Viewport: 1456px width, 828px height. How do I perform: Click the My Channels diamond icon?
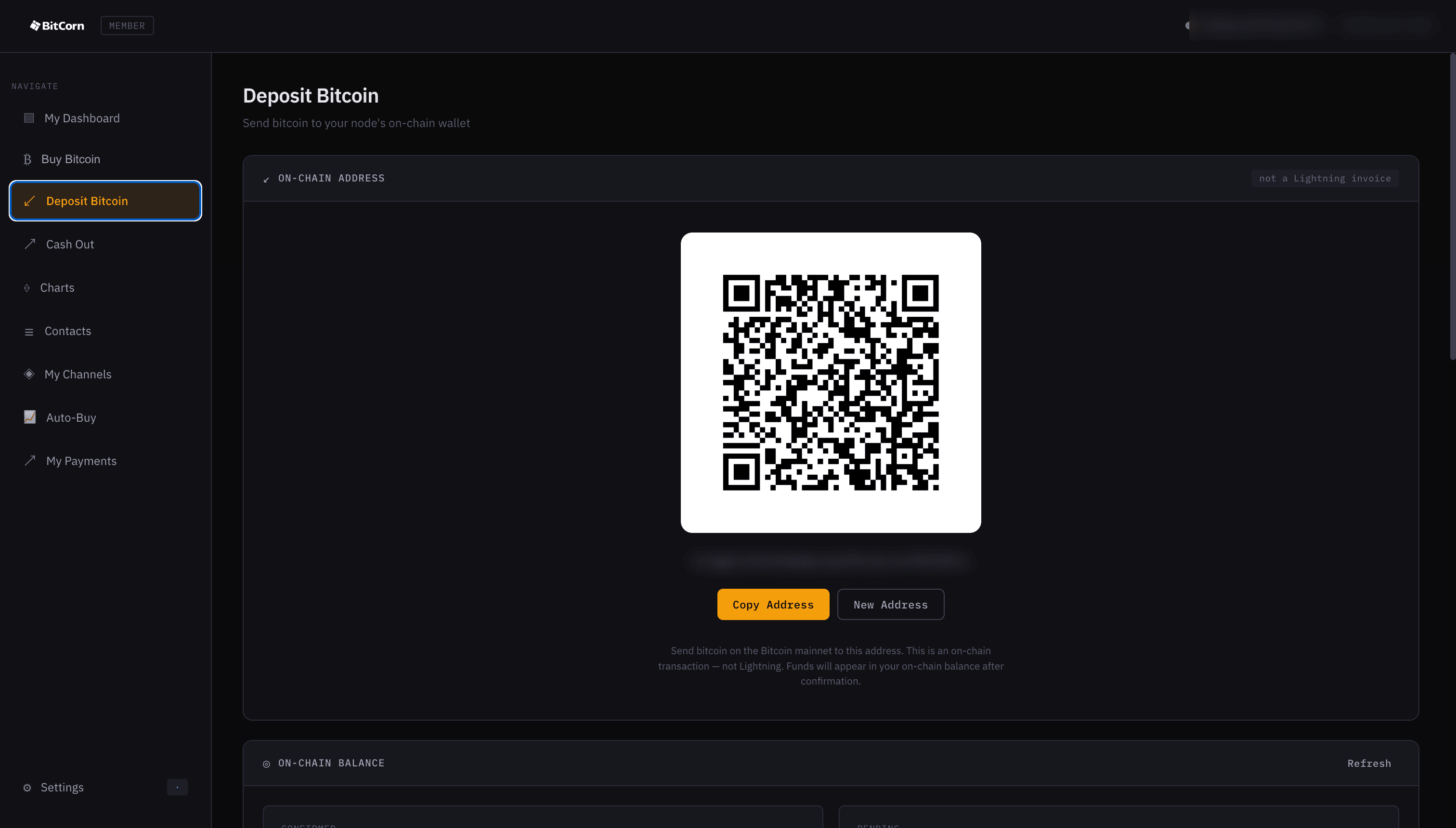pos(29,374)
